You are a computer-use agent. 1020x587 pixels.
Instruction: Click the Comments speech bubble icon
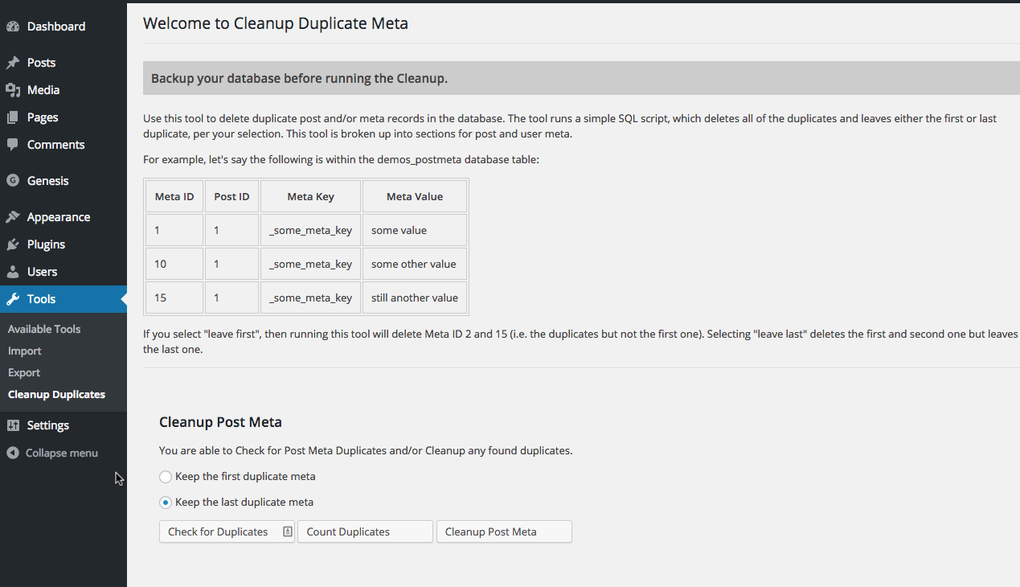(x=13, y=144)
